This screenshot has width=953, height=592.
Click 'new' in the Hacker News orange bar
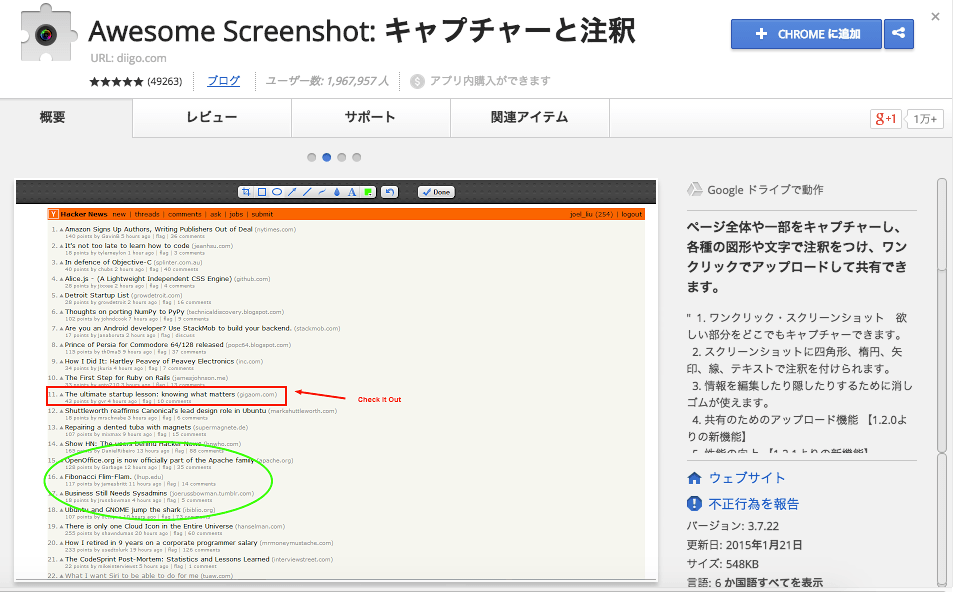coord(119,215)
